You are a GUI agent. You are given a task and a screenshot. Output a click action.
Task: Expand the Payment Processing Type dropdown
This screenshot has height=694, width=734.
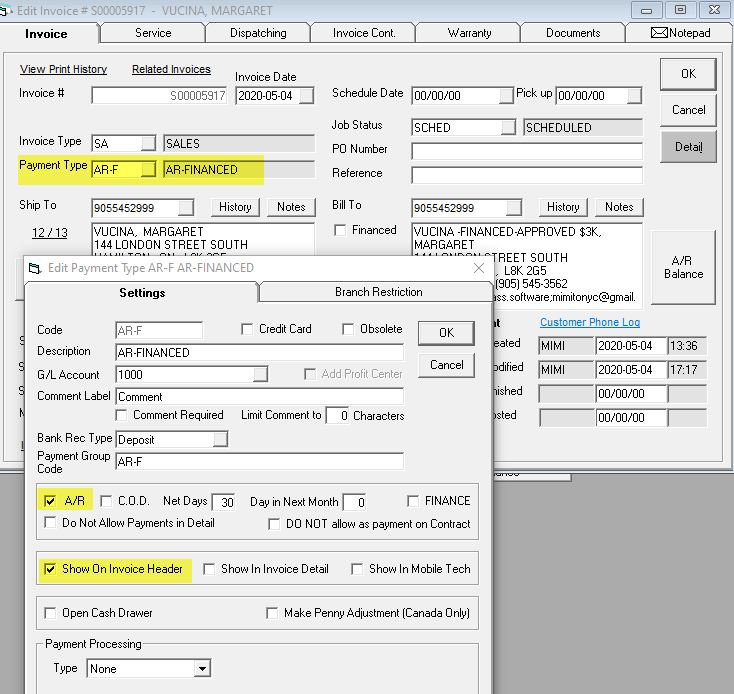click(202, 669)
